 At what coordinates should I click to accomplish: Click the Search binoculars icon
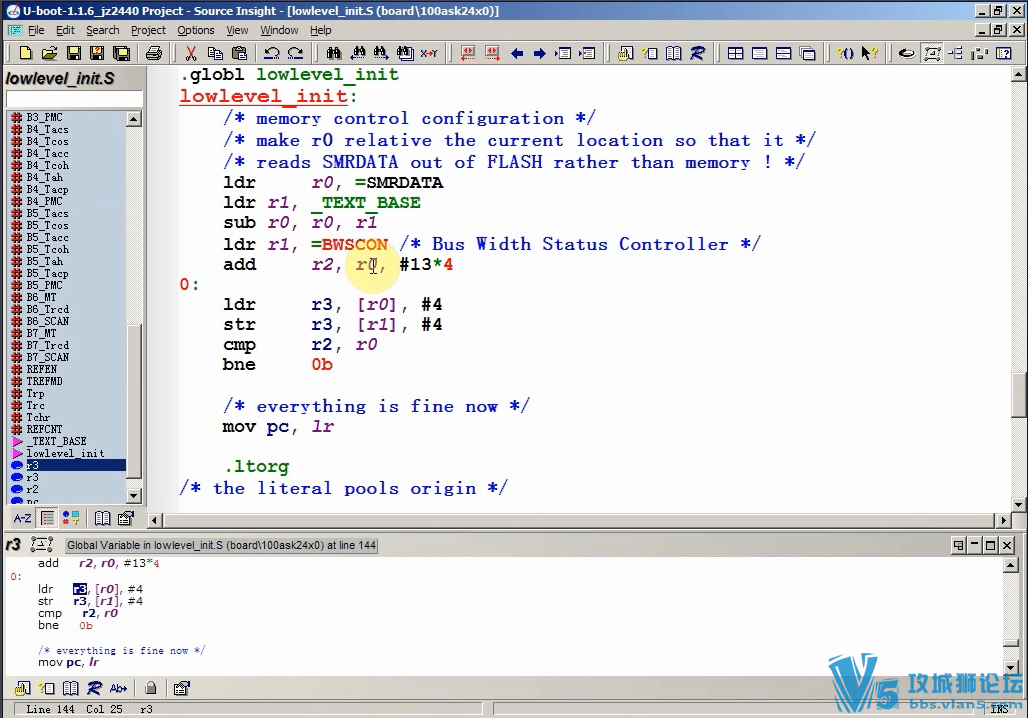tap(334, 53)
